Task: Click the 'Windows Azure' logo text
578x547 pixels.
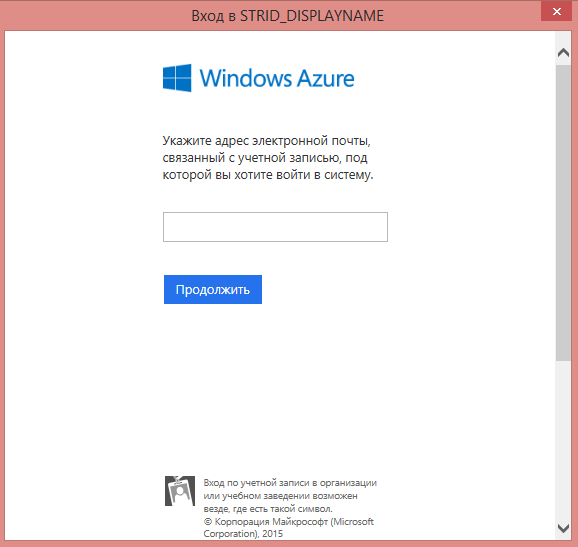Action: point(277,78)
